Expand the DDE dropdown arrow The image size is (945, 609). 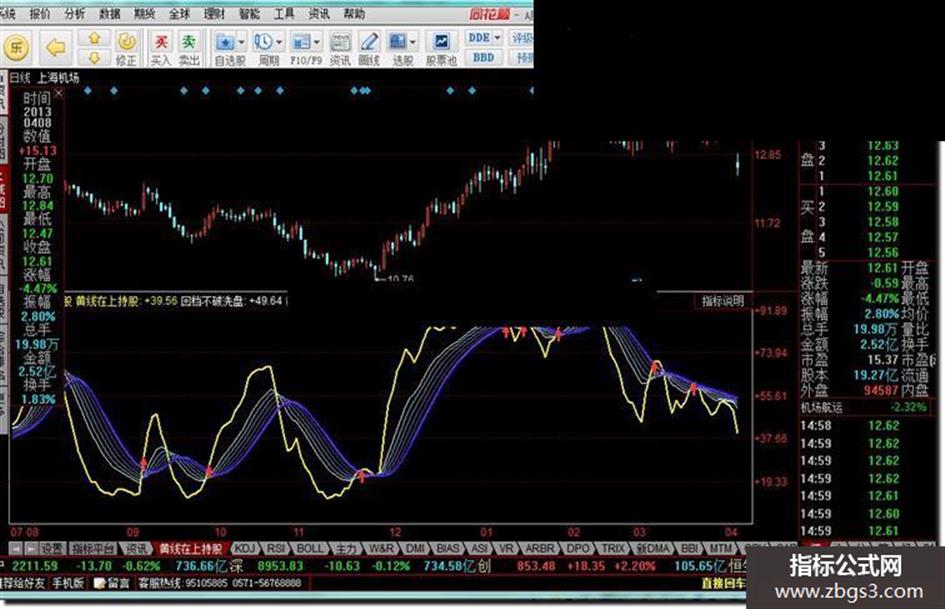click(x=498, y=37)
